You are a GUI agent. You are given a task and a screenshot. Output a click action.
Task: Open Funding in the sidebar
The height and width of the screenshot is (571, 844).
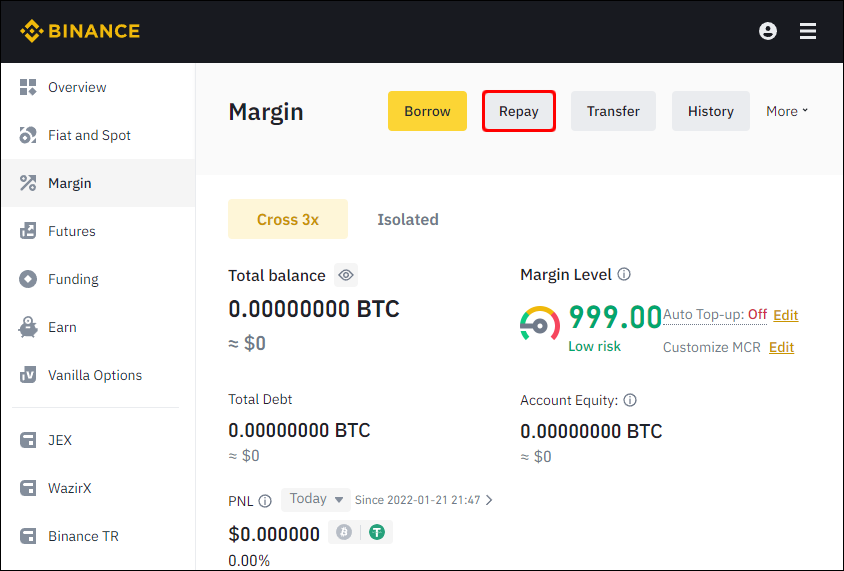99,279
